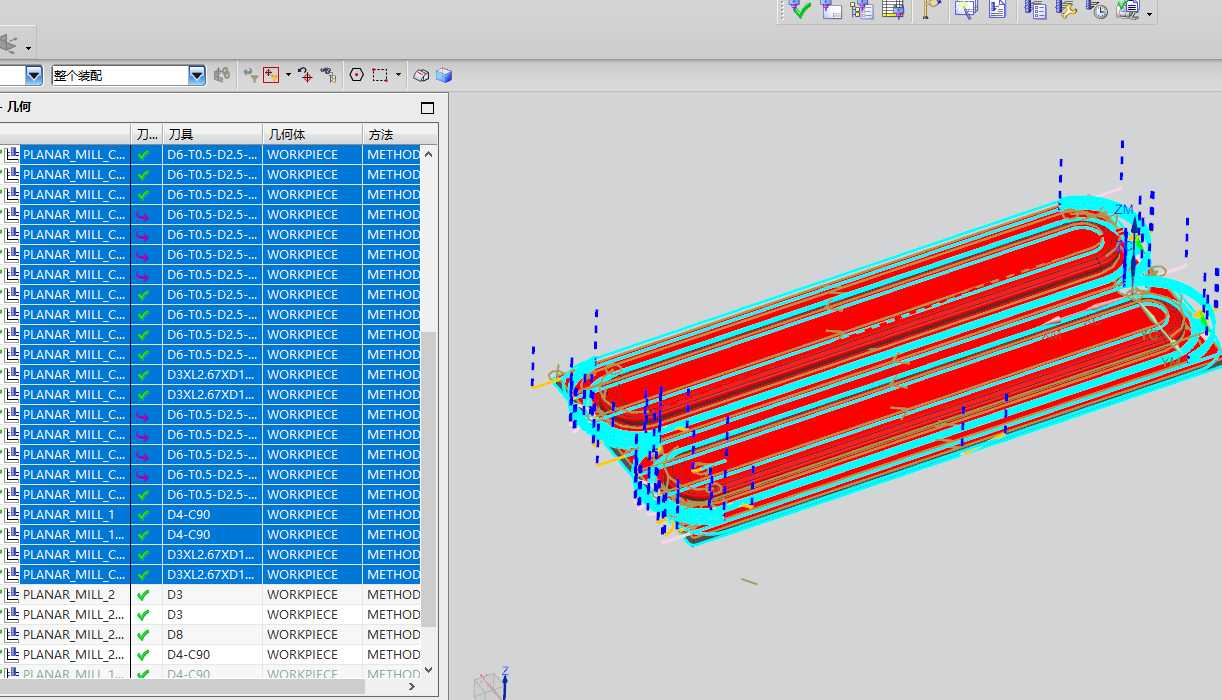Click the drill with clock icon
Viewport: 1222px width, 700px height.
tap(1097, 9)
